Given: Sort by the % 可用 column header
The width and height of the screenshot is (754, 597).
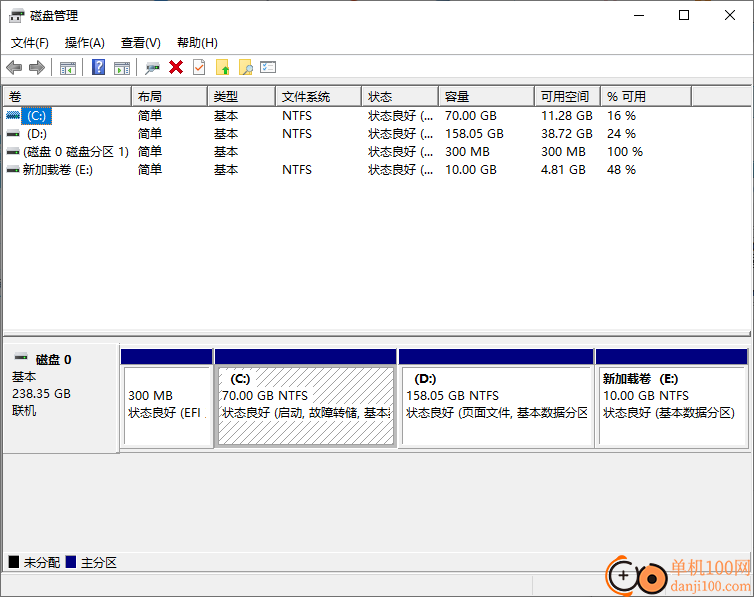Looking at the screenshot, I should [x=646, y=97].
